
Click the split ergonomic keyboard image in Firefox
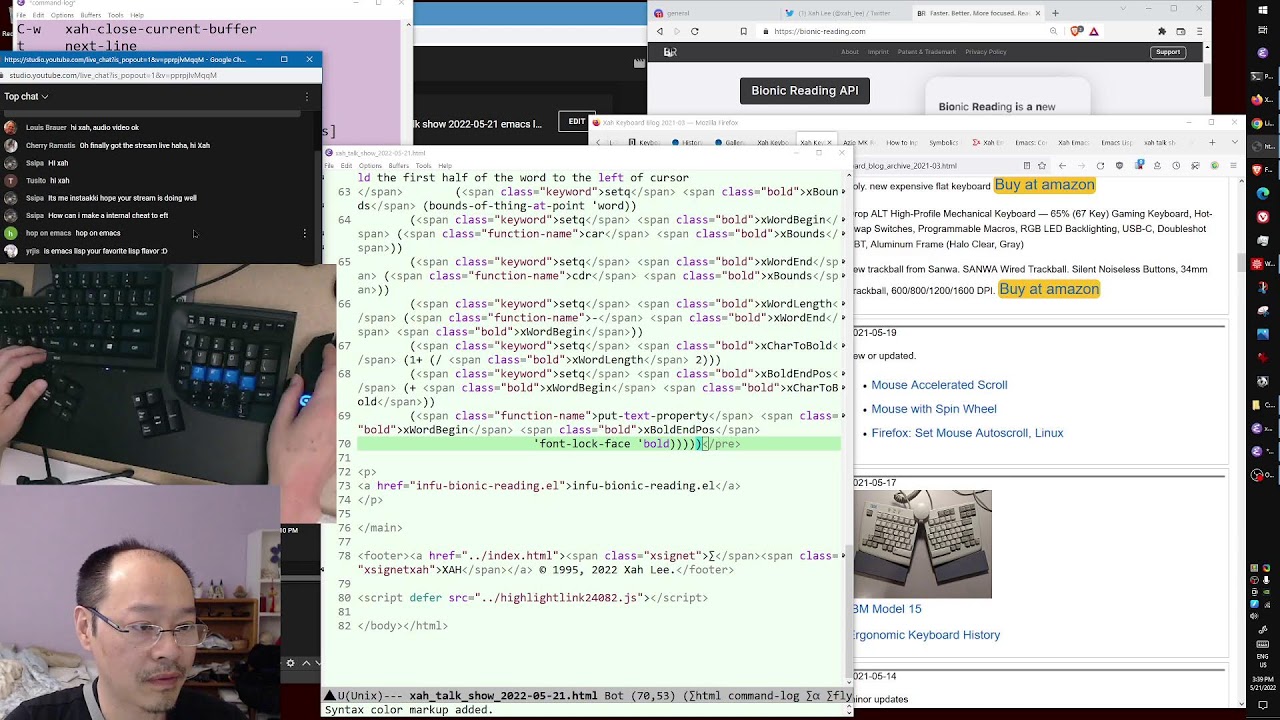[922, 544]
